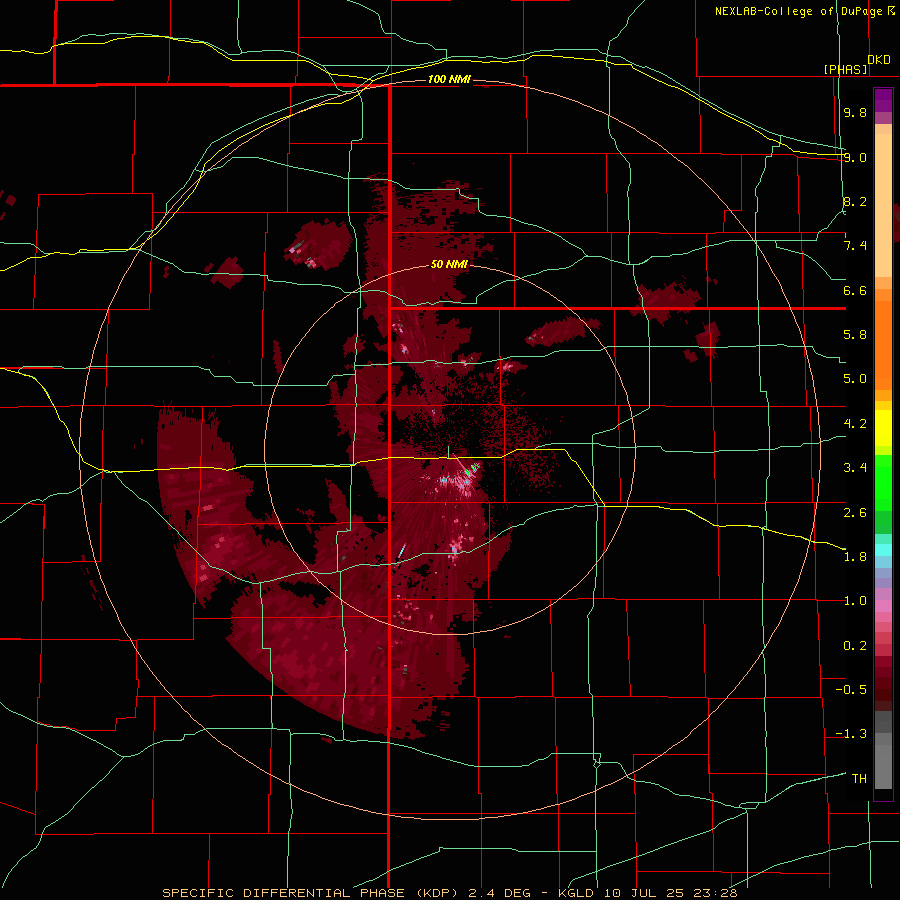Viewport: 900px width, 900px height.
Task: Click the 6.6 value on the color scale
Action: click(x=855, y=290)
